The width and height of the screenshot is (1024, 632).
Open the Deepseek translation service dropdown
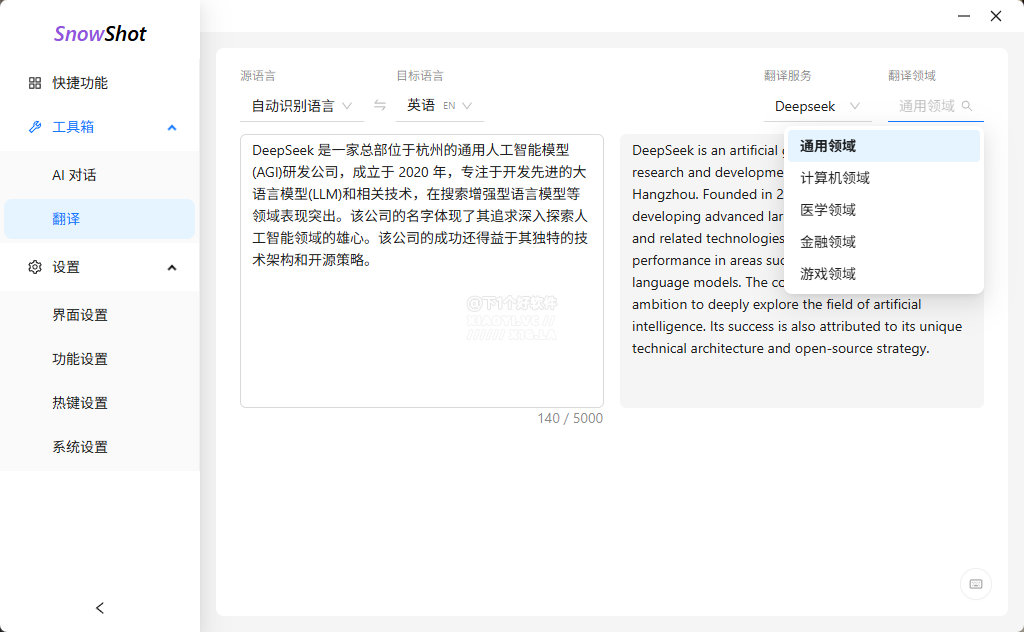coord(818,106)
